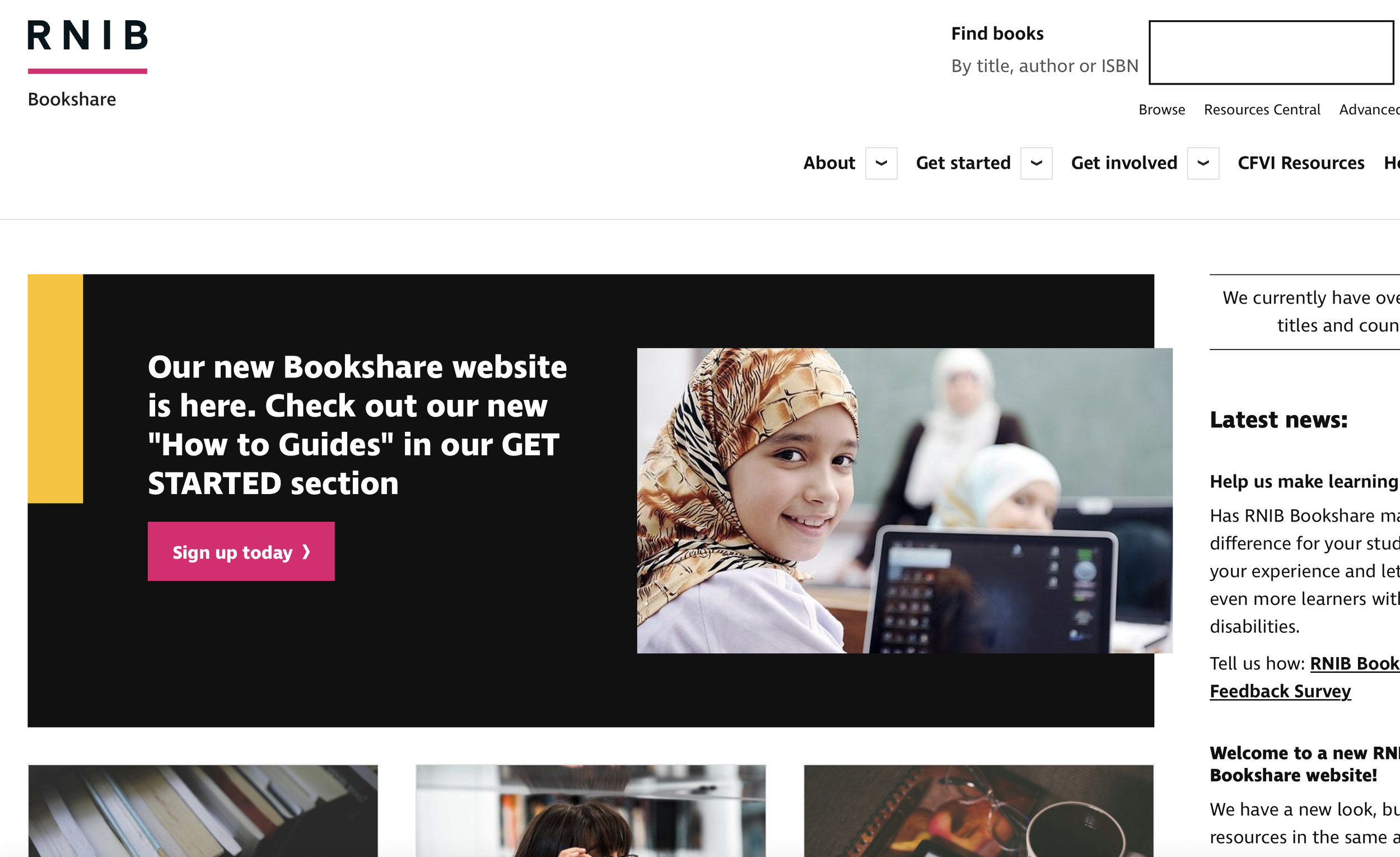The image size is (1400, 857).
Task: Open the About menu item
Action: tap(829, 163)
